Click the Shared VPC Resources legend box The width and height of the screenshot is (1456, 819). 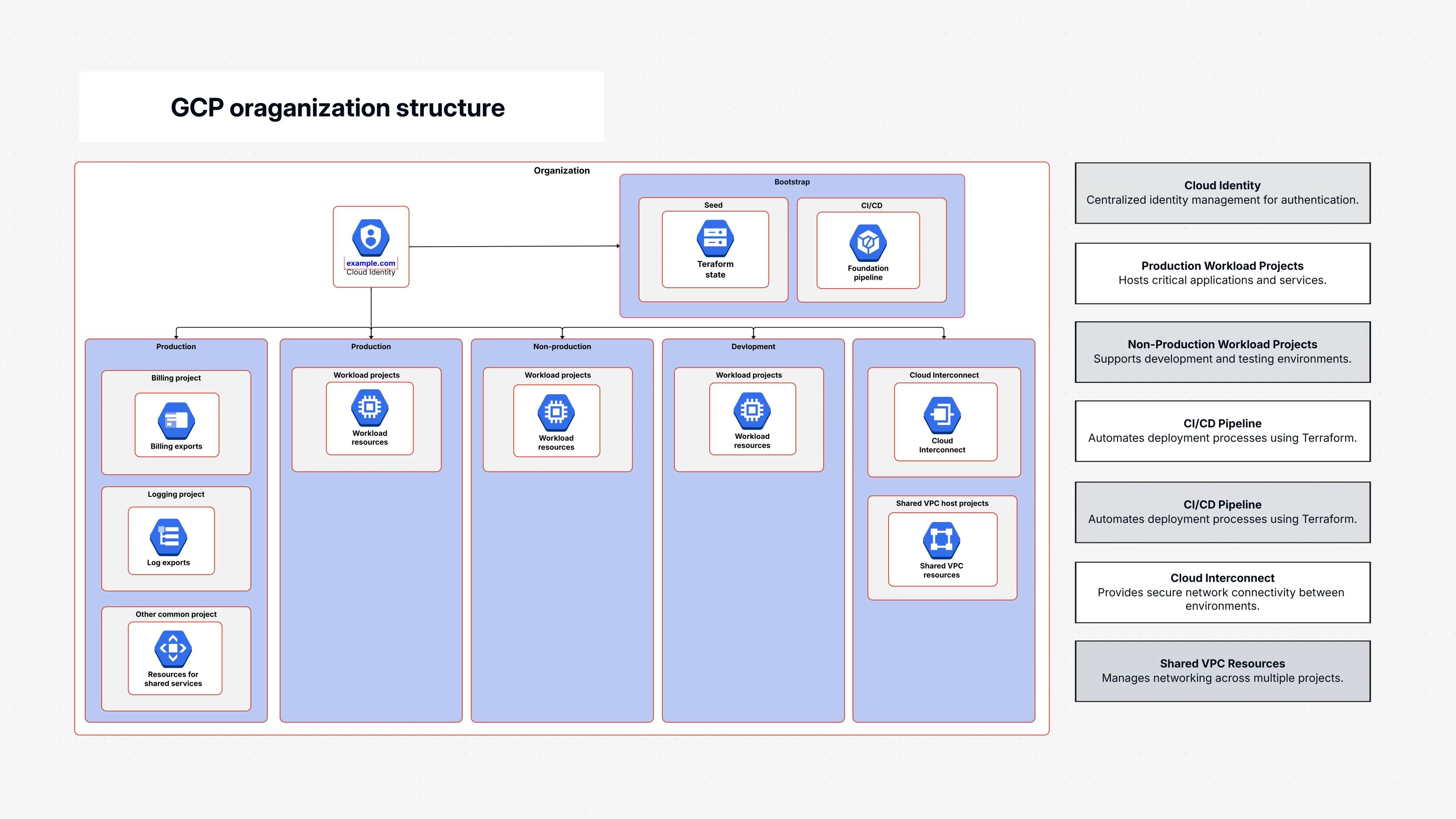click(1222, 671)
